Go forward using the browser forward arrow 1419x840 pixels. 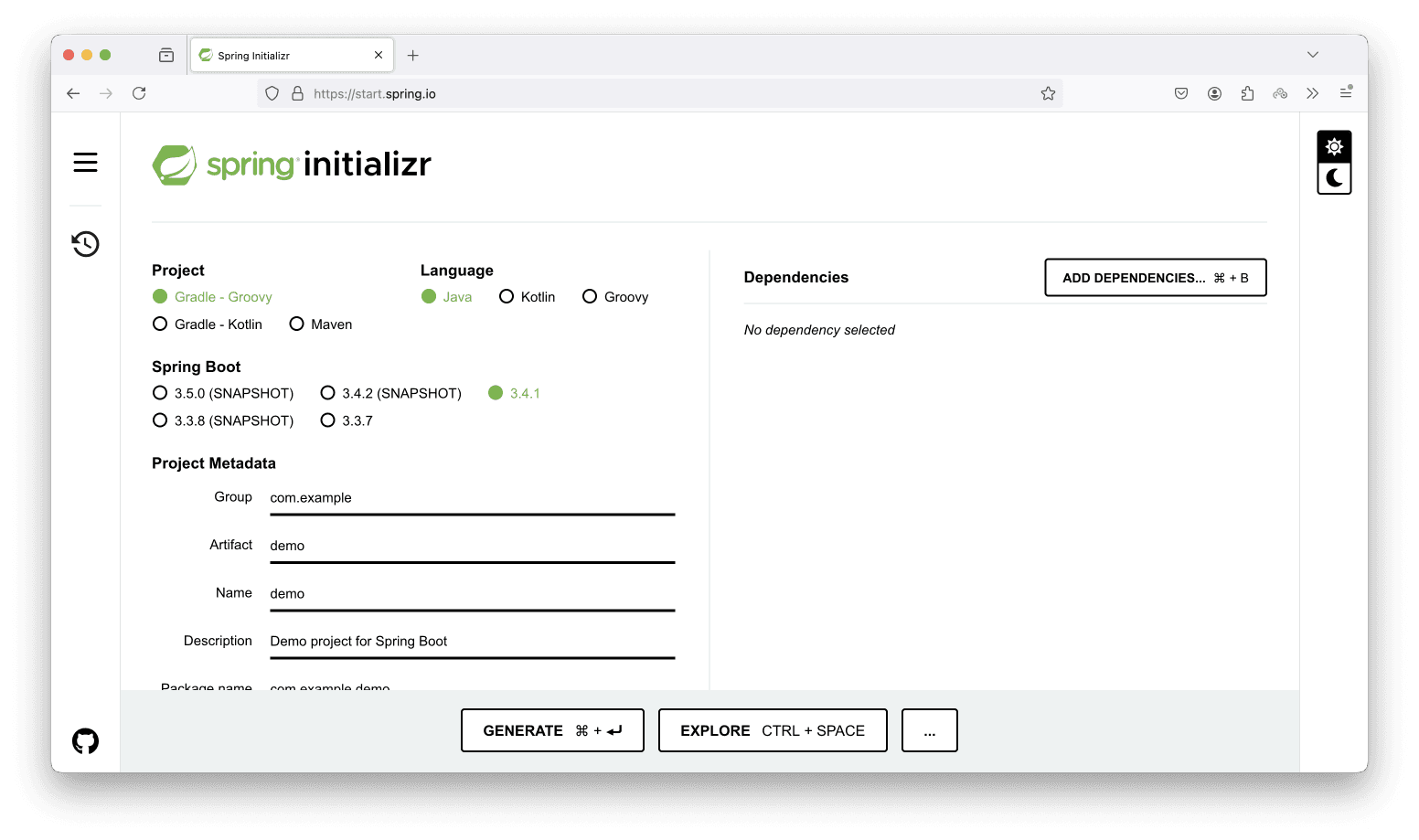(x=106, y=93)
